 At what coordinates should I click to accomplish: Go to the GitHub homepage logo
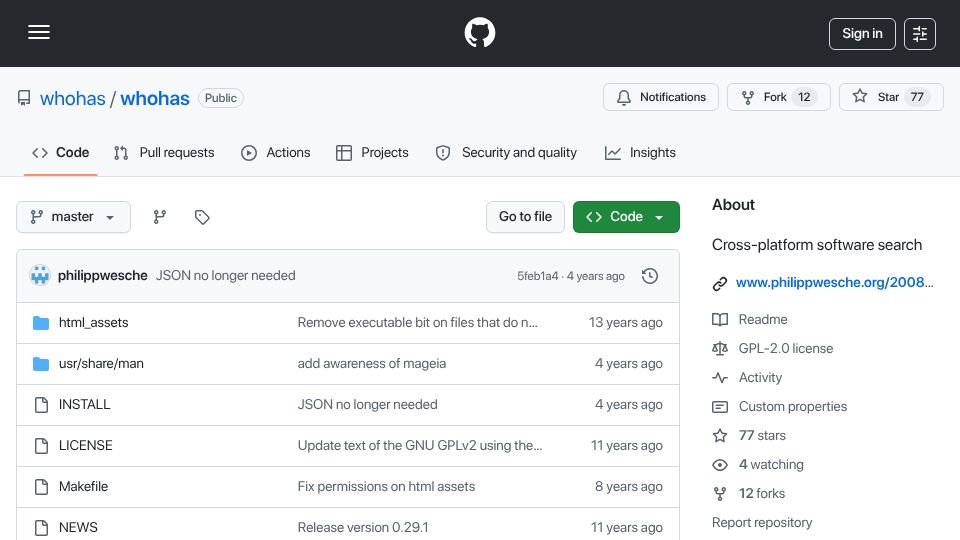(x=480, y=32)
